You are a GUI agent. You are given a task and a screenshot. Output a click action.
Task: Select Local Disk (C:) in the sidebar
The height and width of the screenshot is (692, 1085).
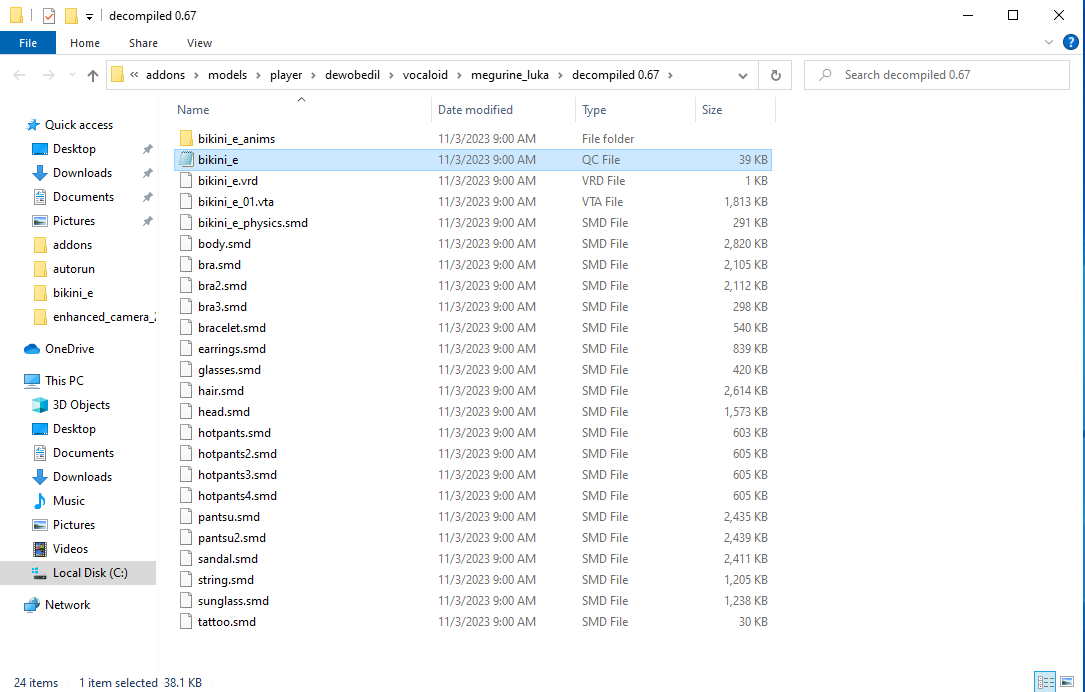click(x=90, y=573)
